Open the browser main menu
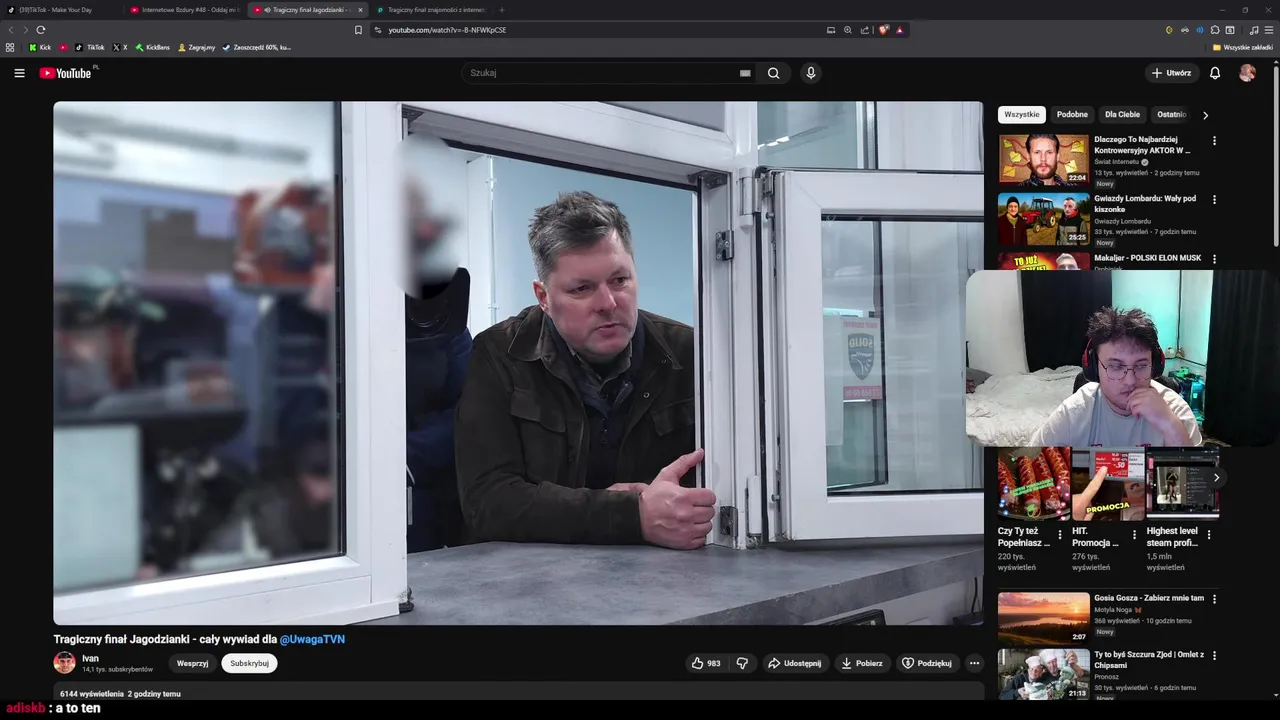This screenshot has width=1280, height=720. pos(1269,30)
